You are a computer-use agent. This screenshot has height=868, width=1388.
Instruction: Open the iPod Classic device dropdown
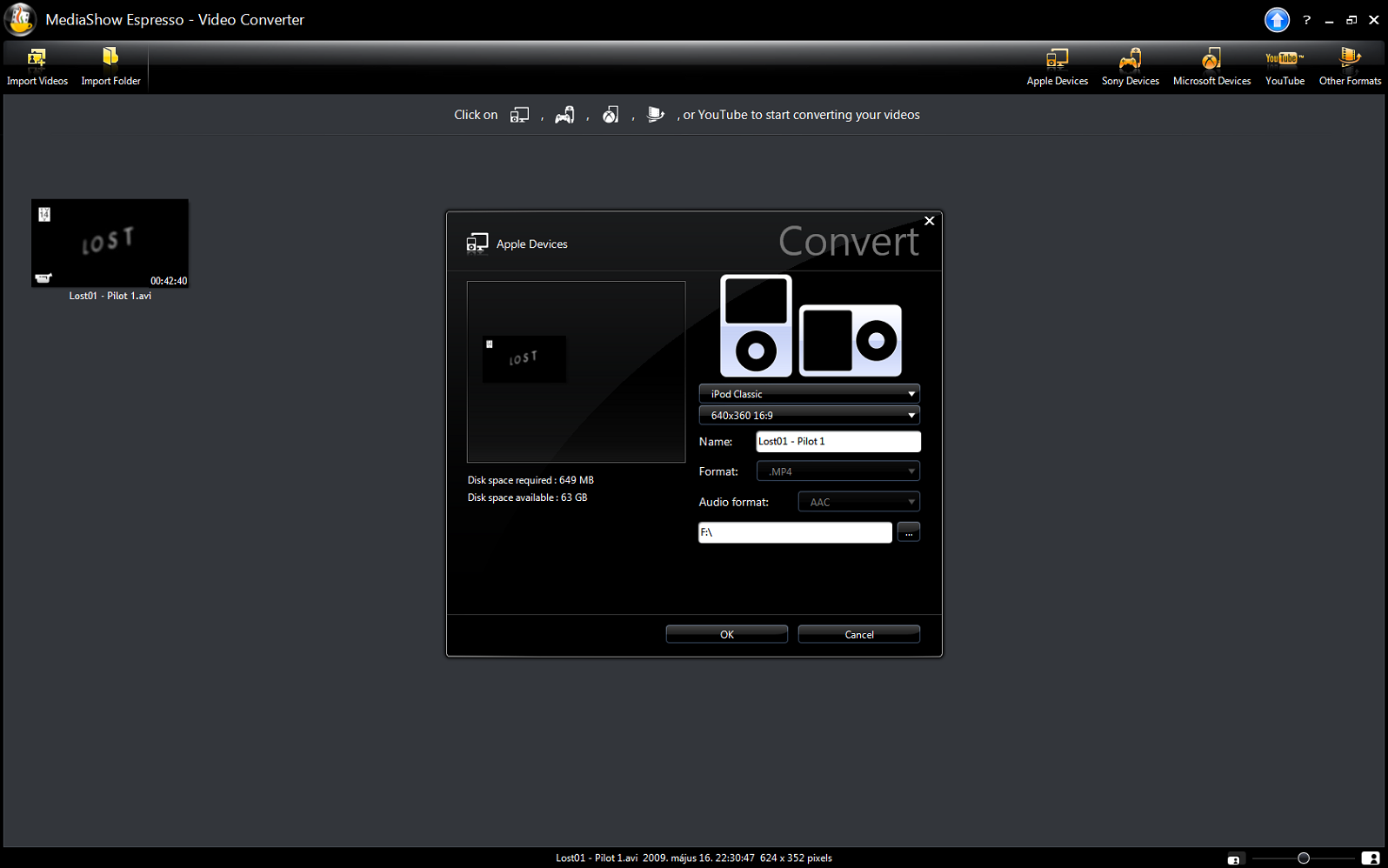[809, 394]
